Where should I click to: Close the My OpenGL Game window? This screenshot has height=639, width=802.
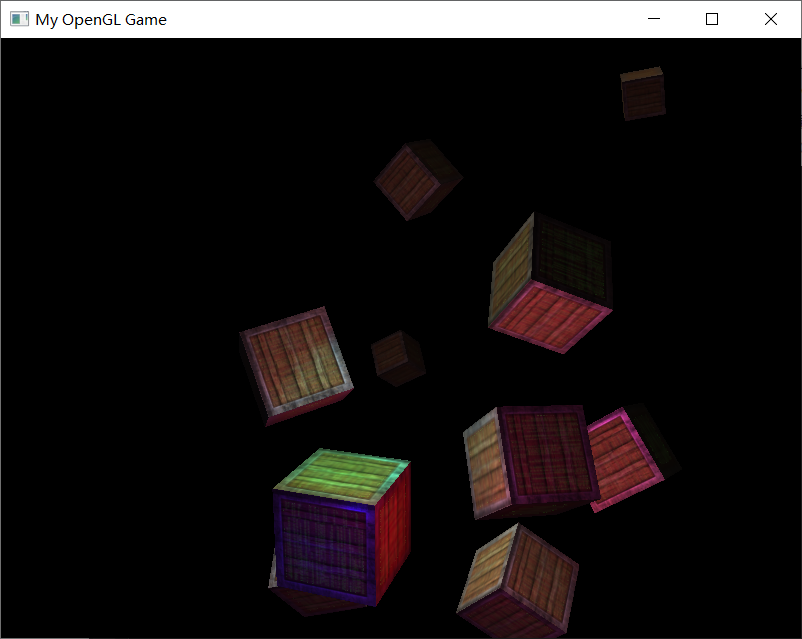[x=771, y=19]
